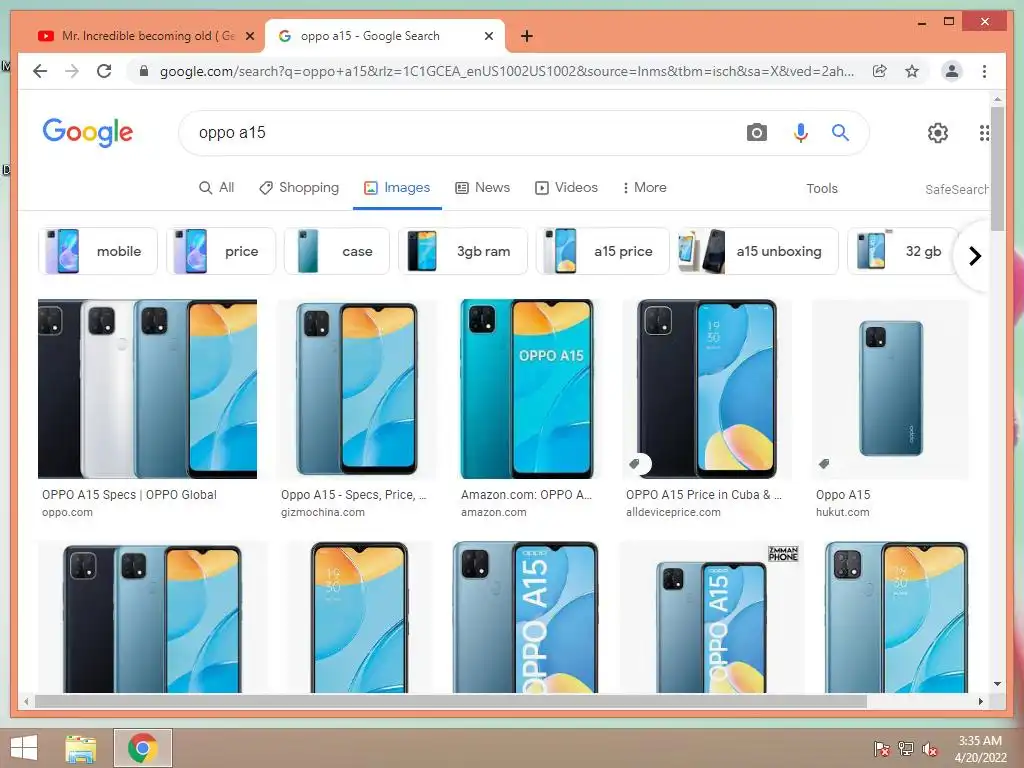Click the Chrome taskbar icon
The width and height of the screenshot is (1024, 768).
tap(142, 748)
